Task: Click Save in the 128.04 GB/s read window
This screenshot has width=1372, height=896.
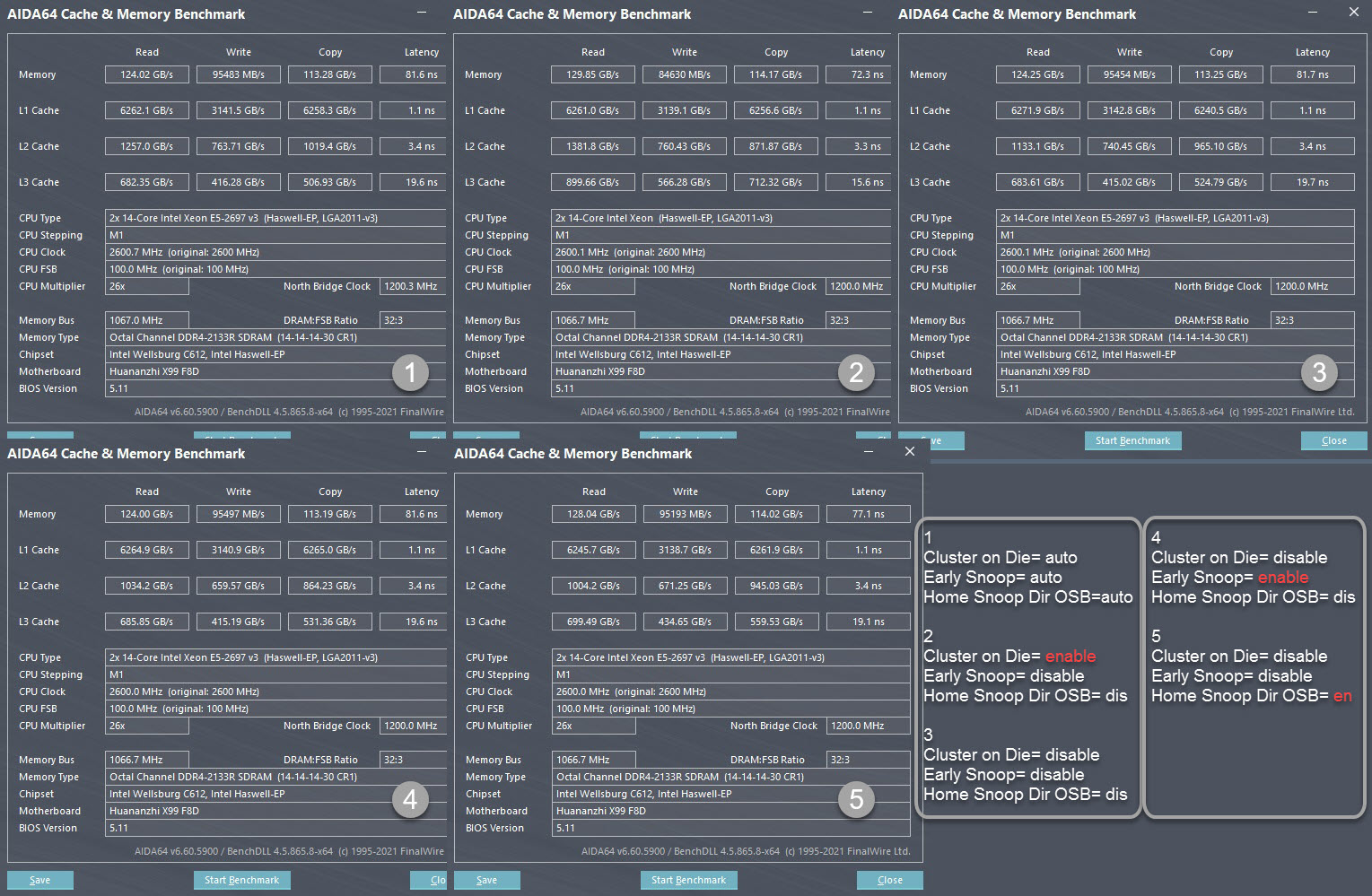Action: click(487, 880)
